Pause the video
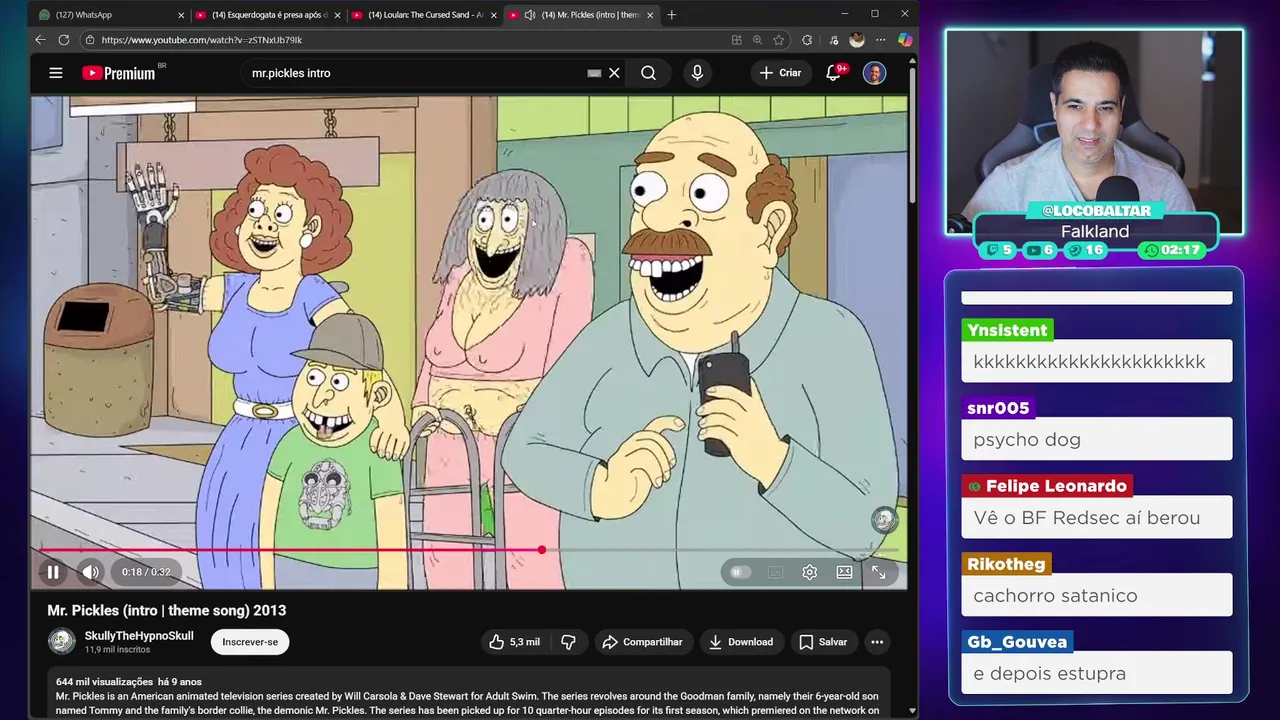 tap(53, 572)
